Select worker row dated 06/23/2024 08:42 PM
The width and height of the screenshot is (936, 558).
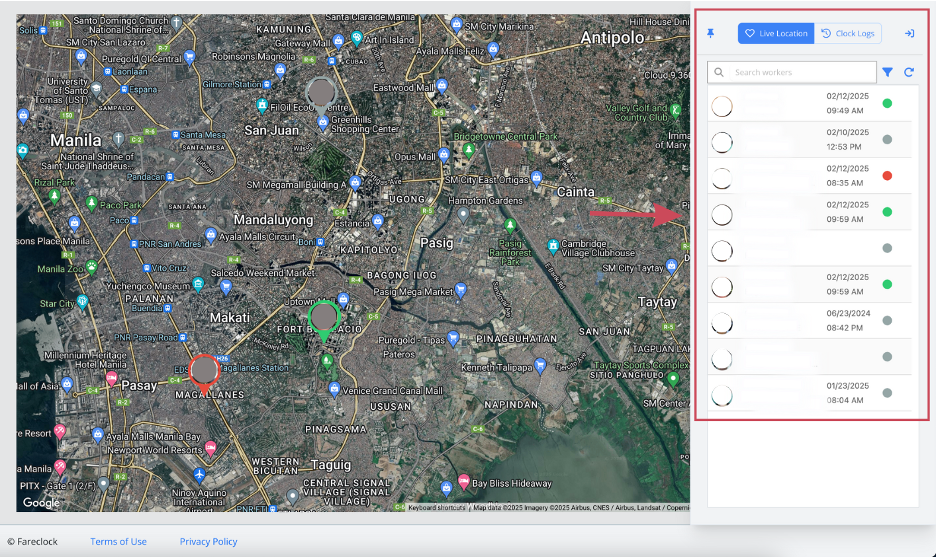pos(809,320)
